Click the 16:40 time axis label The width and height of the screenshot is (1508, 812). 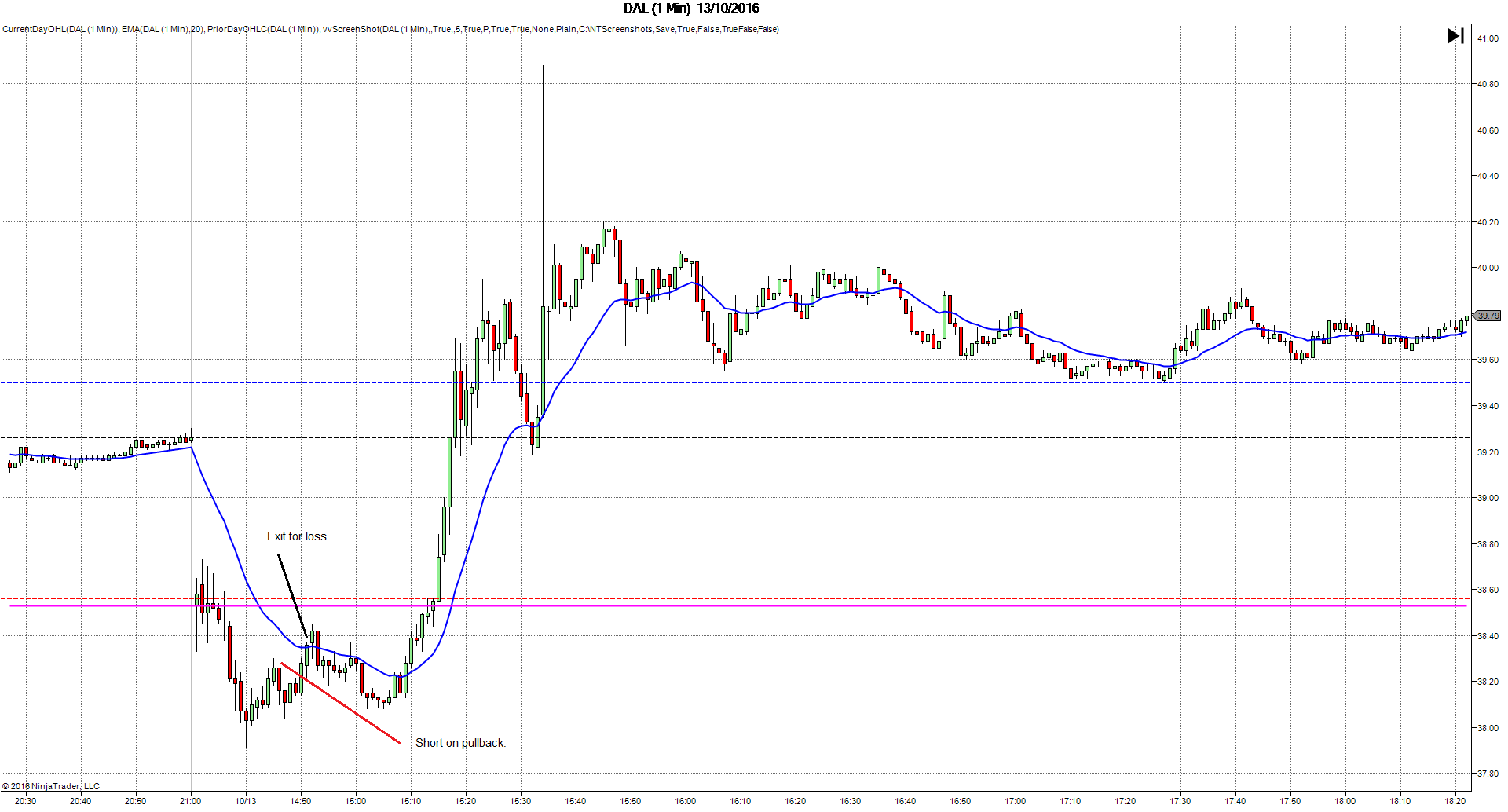tap(905, 801)
